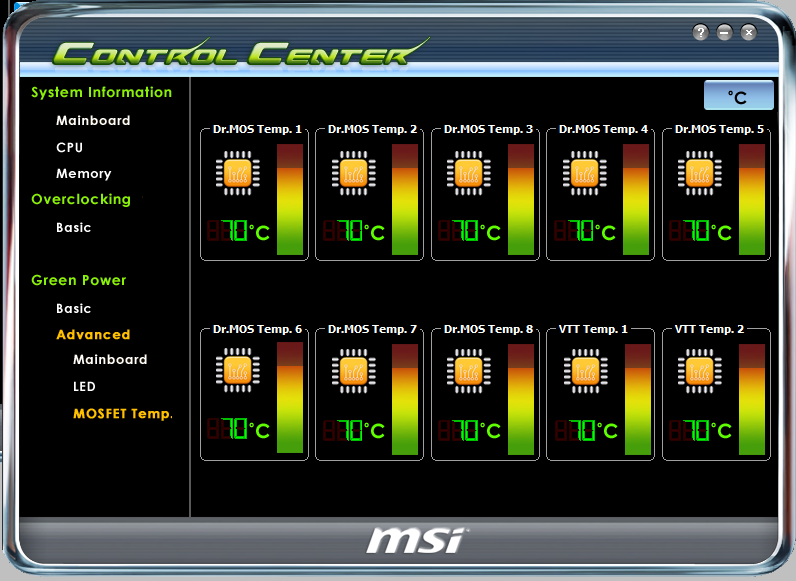
Task: Click the "VTT Temp. 1" panel label
Action: coord(593,329)
